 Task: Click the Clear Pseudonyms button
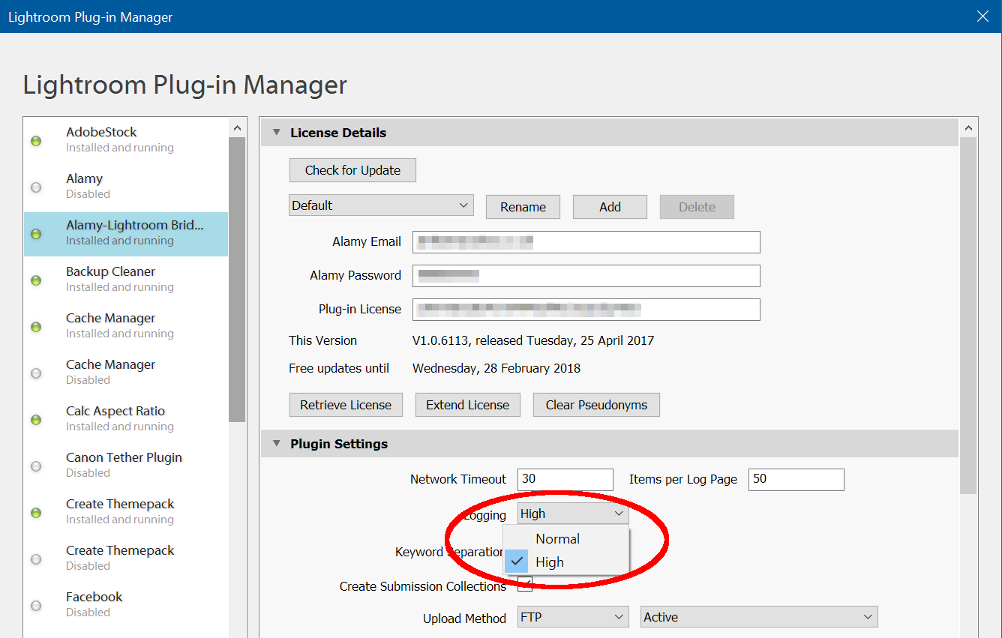pos(596,405)
